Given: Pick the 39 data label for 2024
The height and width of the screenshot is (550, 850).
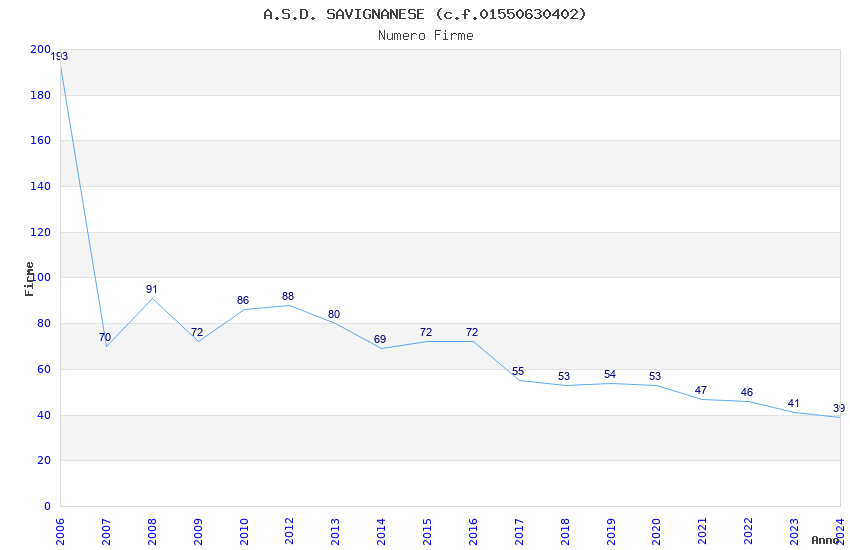Looking at the screenshot, I should point(839,409).
